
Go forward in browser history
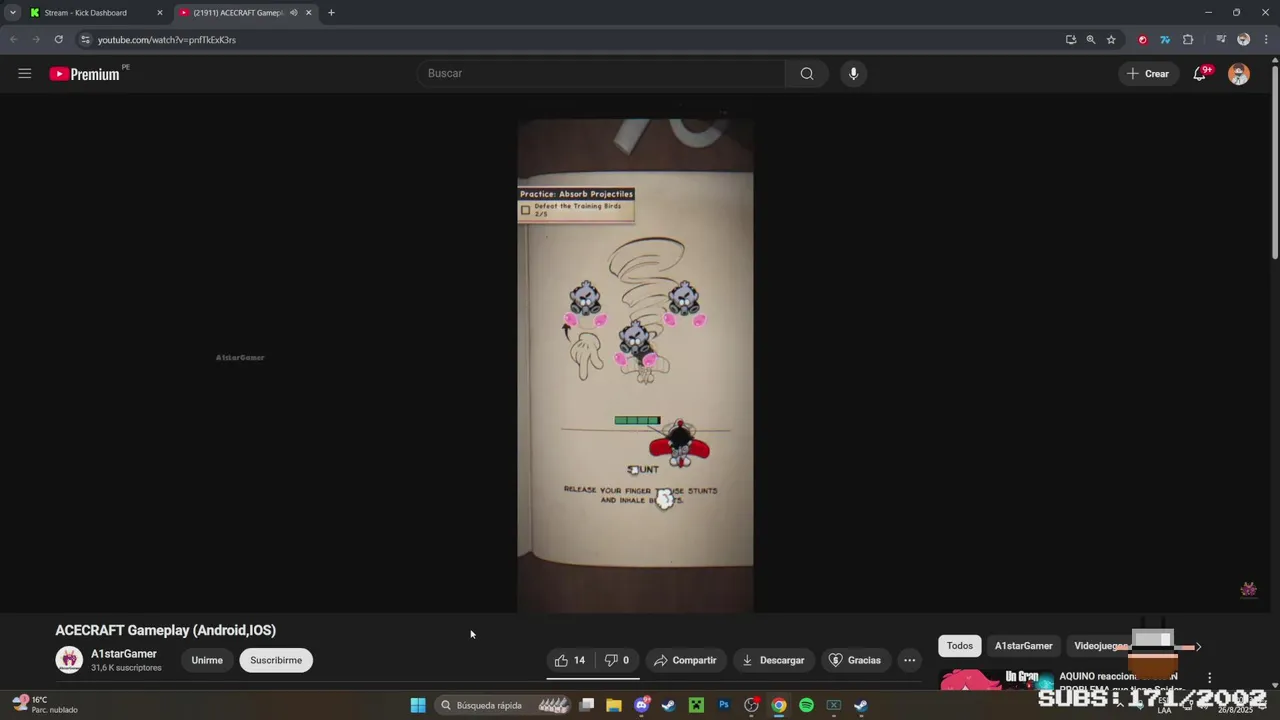[36, 40]
